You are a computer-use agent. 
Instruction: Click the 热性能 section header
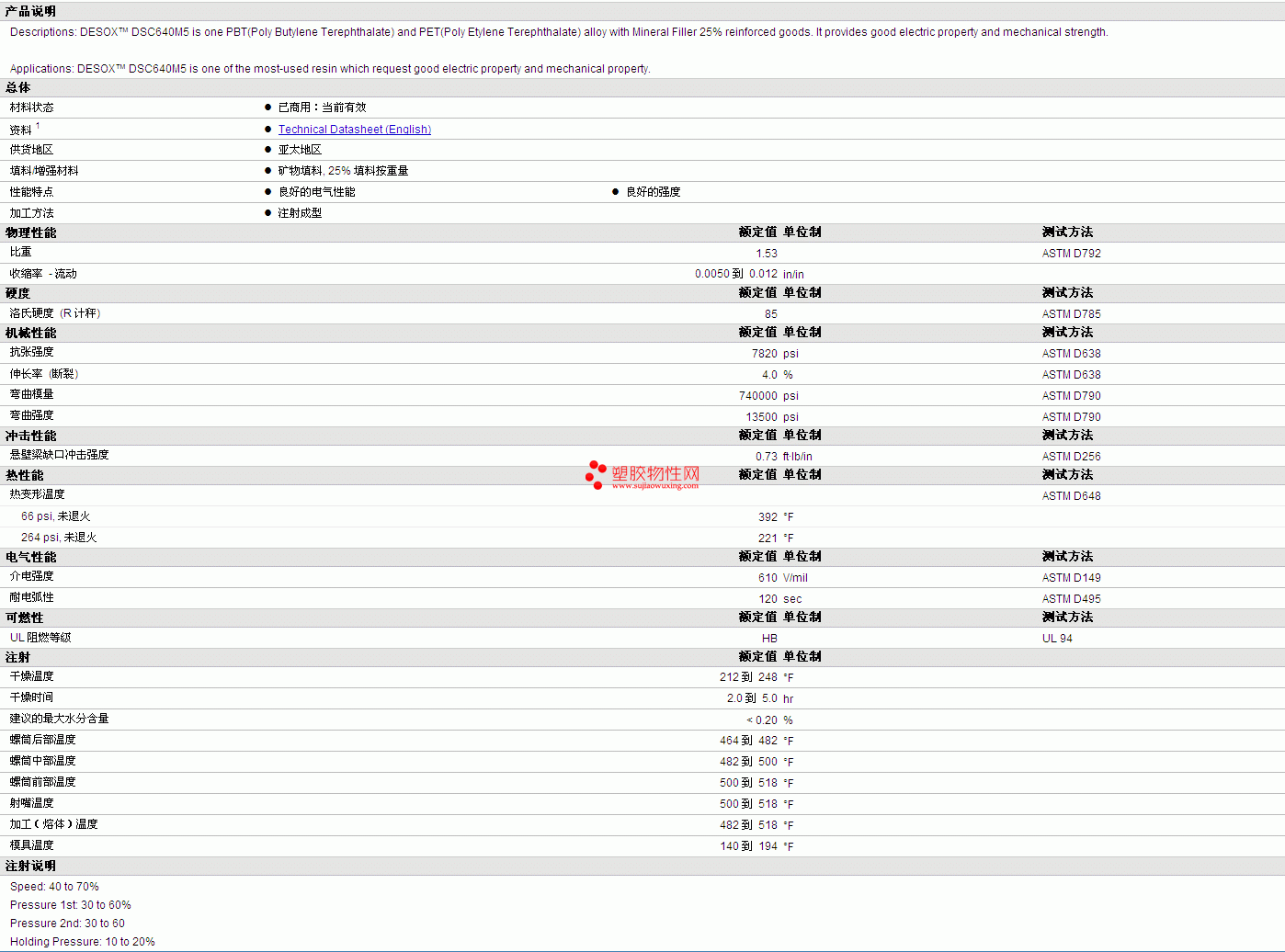pyautogui.click(x=24, y=475)
